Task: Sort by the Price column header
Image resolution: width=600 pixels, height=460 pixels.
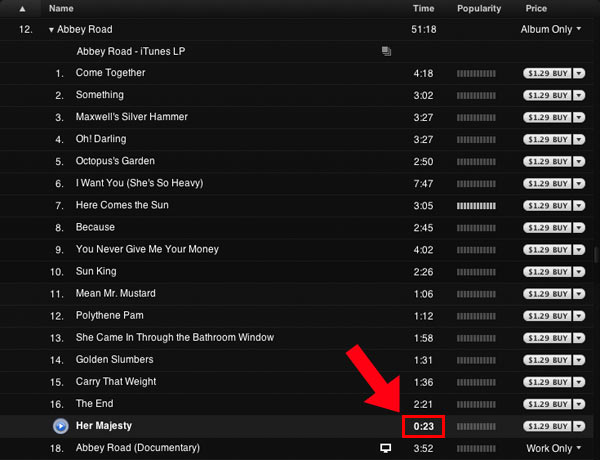Action: point(537,8)
